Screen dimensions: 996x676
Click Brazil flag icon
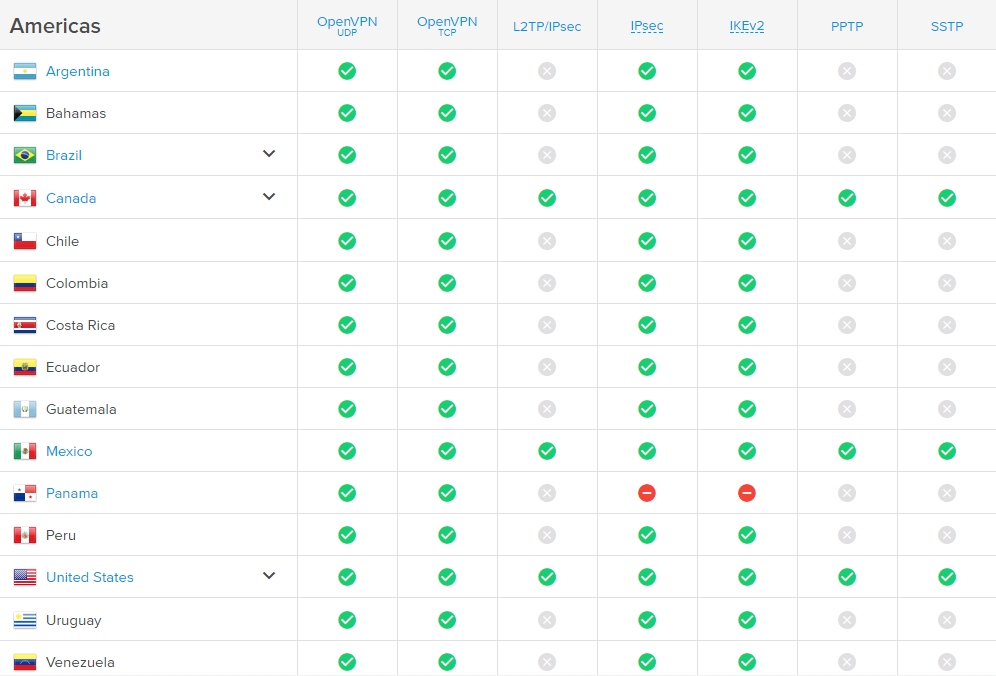pos(25,155)
